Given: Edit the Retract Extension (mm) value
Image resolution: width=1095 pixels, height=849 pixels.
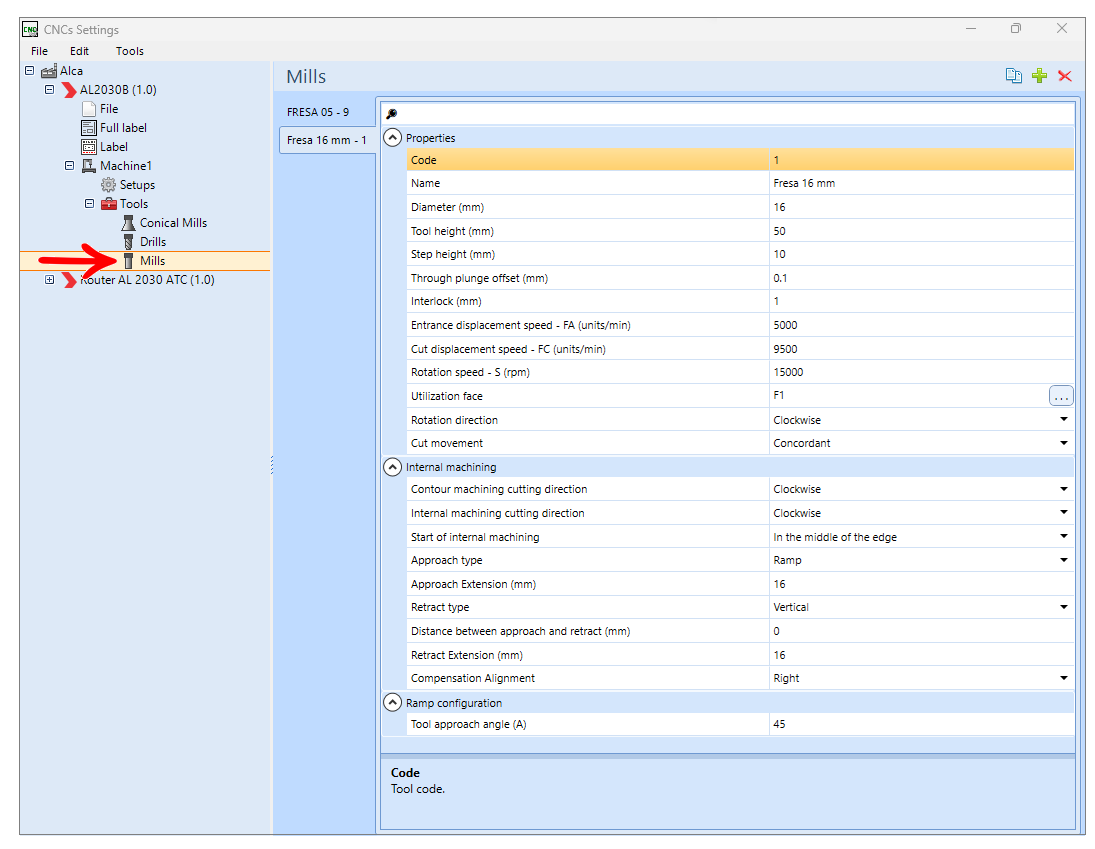Looking at the screenshot, I should [x=921, y=655].
